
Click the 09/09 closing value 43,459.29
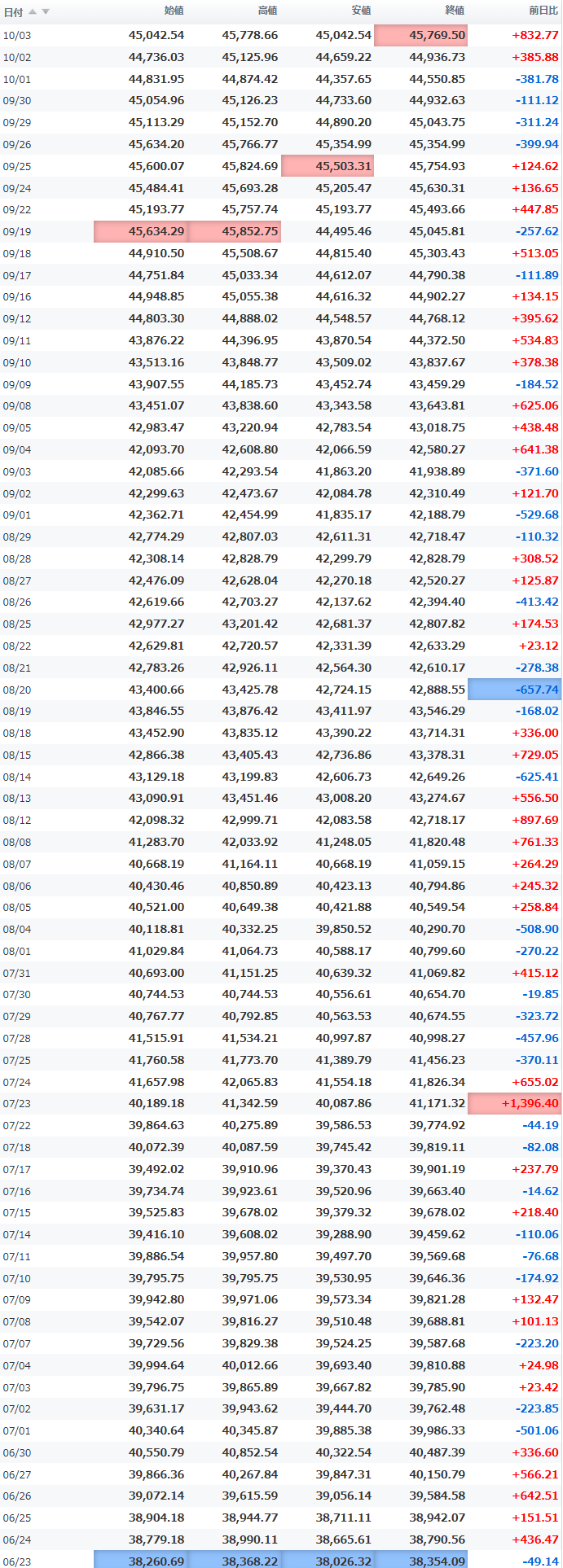point(438,384)
